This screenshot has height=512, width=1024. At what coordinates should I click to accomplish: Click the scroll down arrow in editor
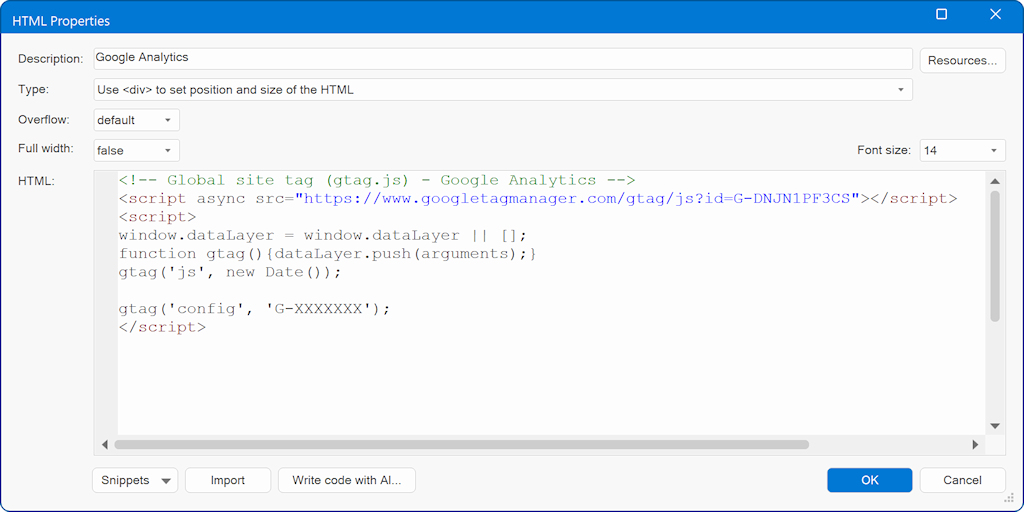coord(995,426)
